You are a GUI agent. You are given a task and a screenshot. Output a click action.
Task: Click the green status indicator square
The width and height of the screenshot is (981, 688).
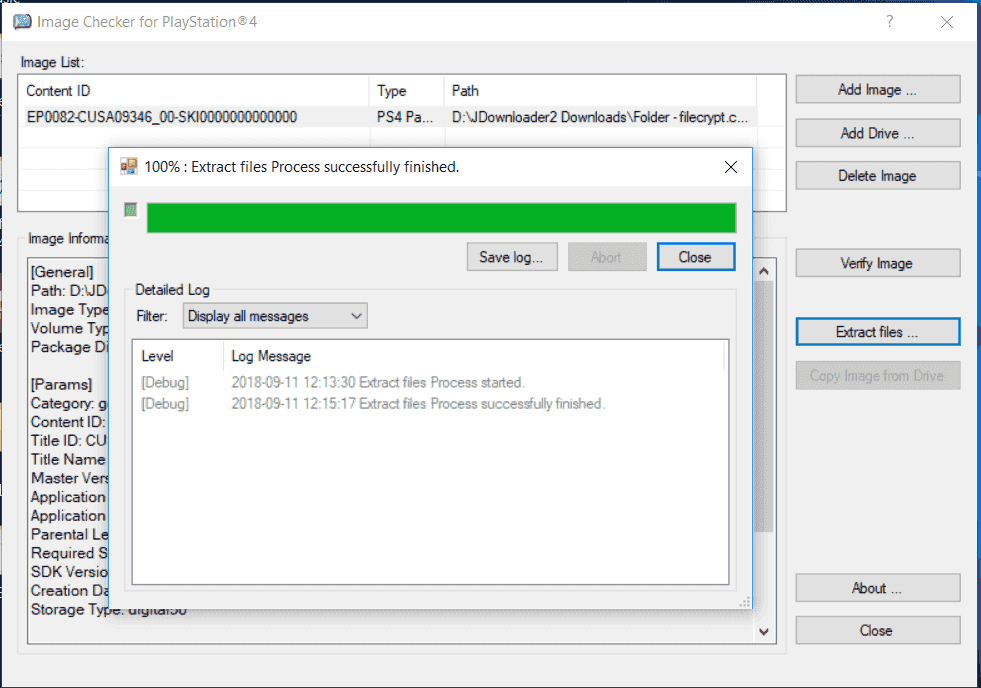point(131,210)
